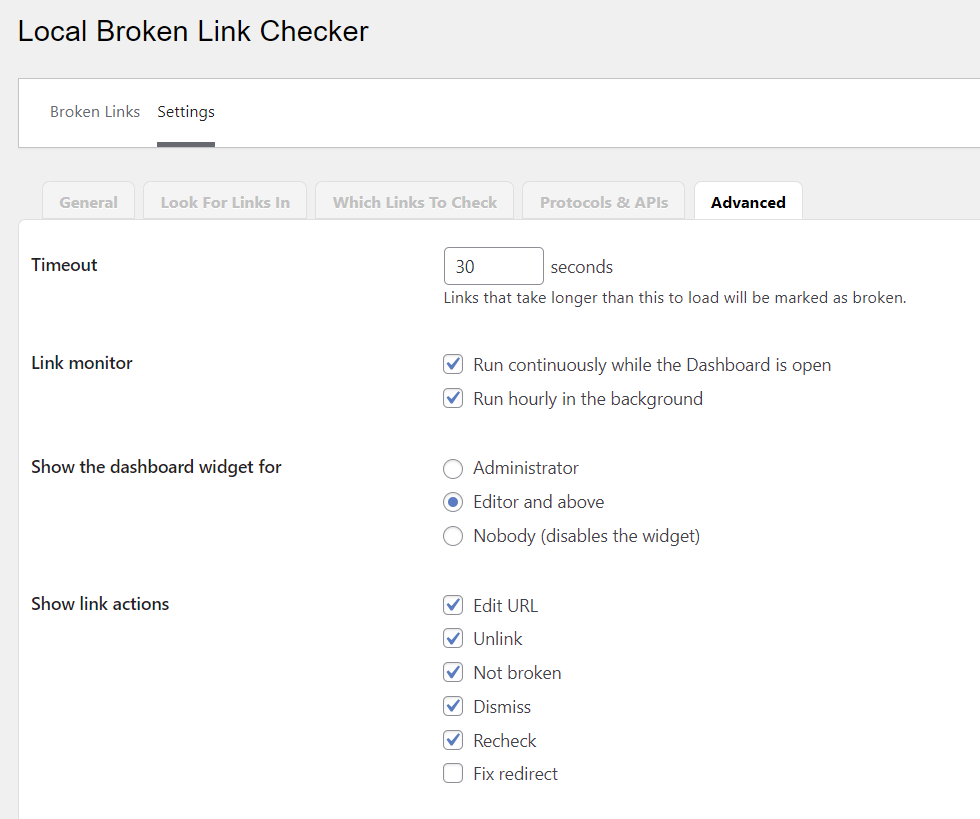Open the Protocols & APIs tab
The width and height of the screenshot is (980, 819).
603,201
